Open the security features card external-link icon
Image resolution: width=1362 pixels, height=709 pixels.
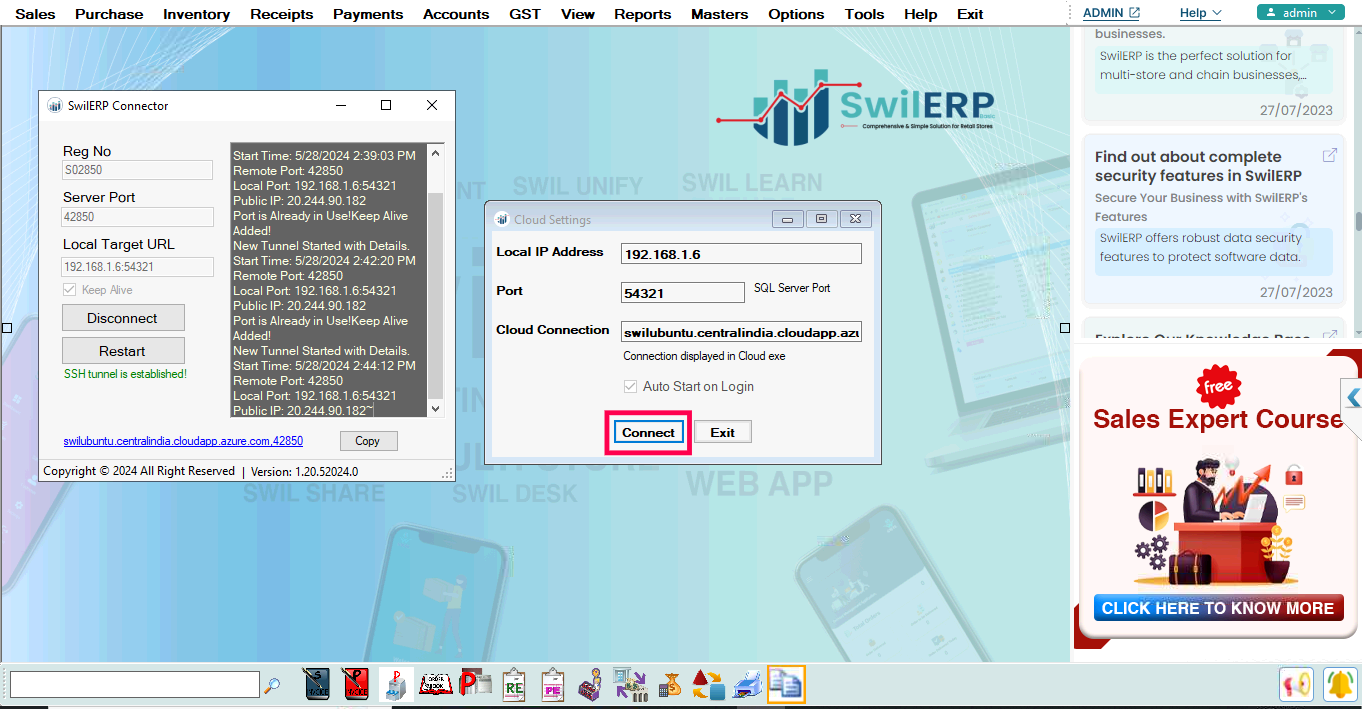(x=1330, y=155)
